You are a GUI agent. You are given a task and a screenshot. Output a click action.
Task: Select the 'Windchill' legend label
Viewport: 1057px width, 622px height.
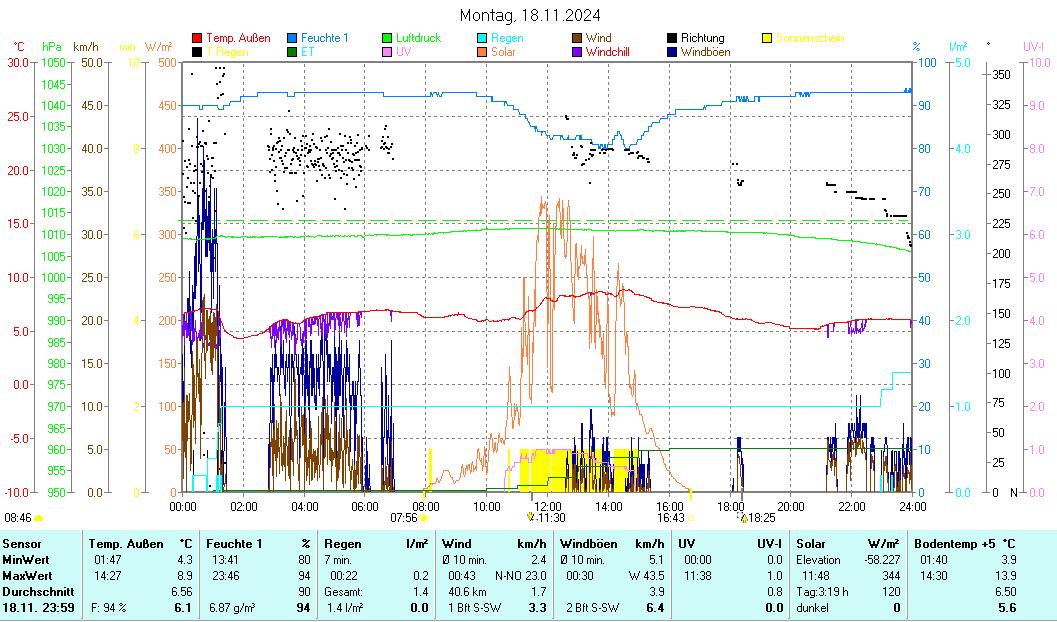[610, 52]
